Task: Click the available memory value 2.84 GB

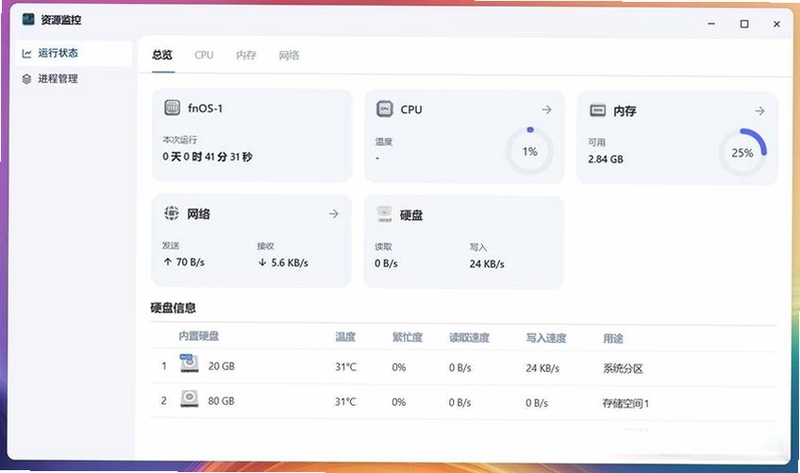Action: (x=606, y=159)
